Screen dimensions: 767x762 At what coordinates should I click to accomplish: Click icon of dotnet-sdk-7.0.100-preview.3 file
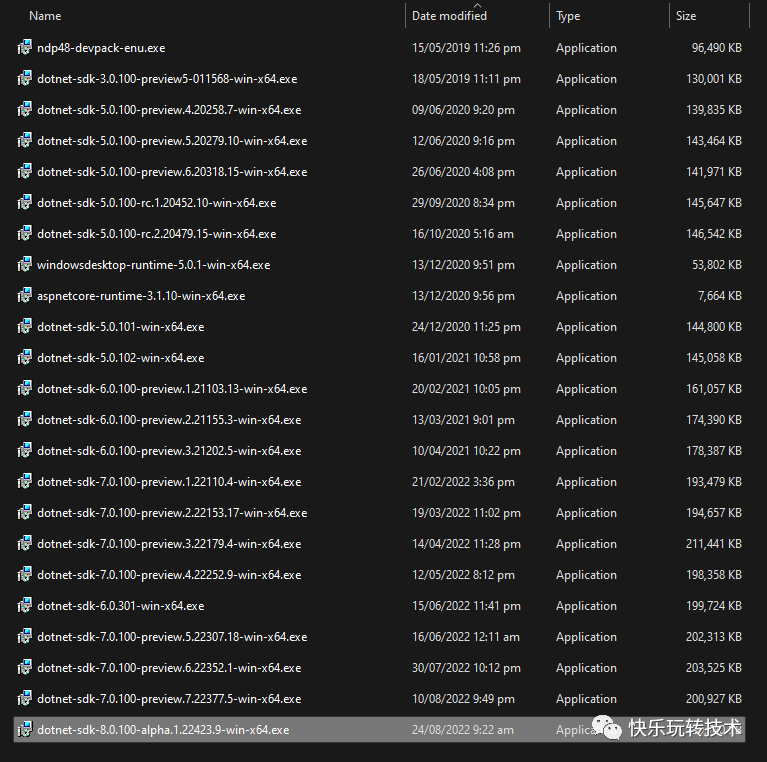click(24, 543)
